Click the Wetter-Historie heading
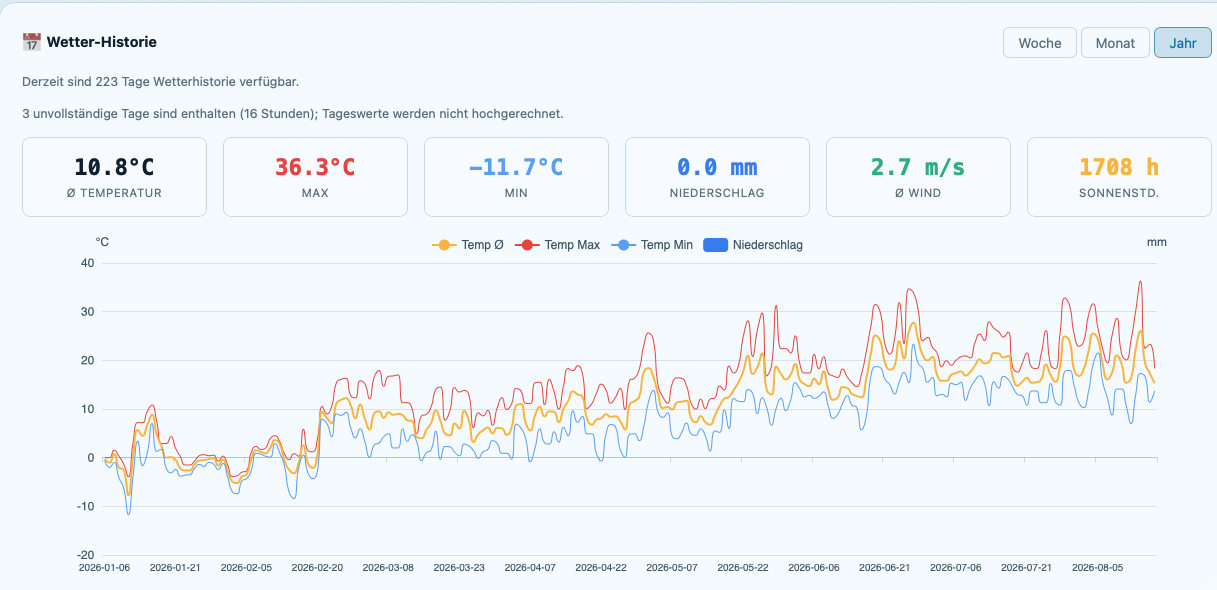Viewport: 1217px width, 590px height. [x=101, y=42]
